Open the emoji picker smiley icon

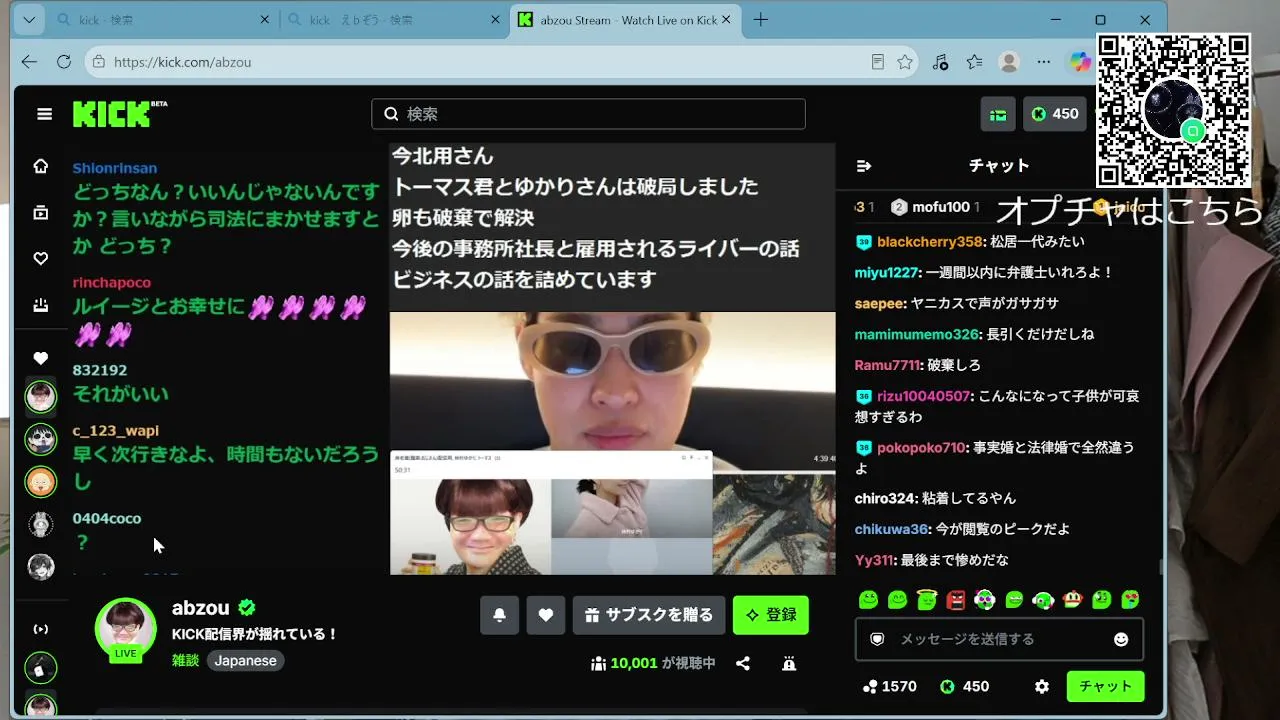1121,639
